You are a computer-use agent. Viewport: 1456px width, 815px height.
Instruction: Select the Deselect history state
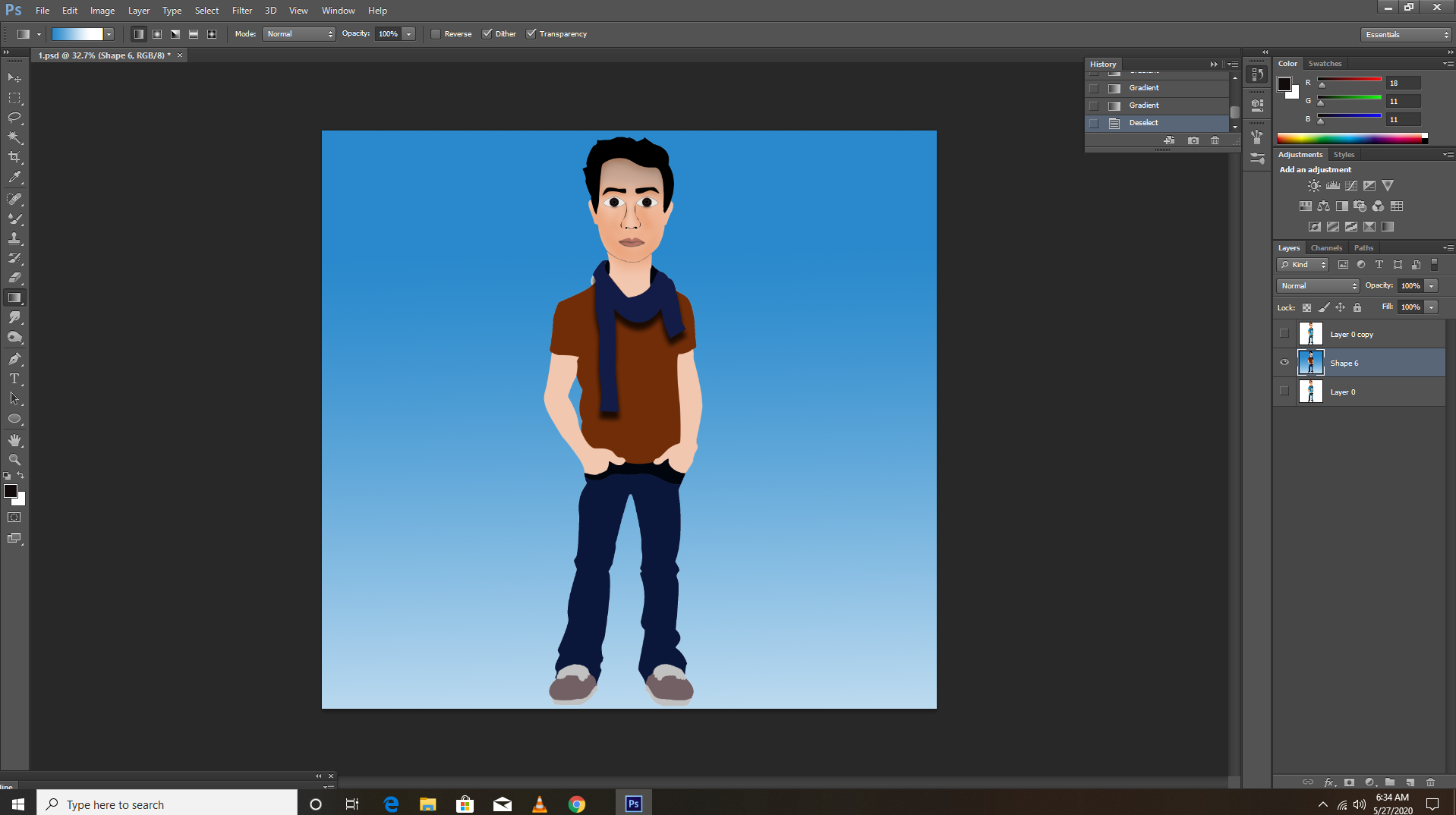click(1157, 123)
